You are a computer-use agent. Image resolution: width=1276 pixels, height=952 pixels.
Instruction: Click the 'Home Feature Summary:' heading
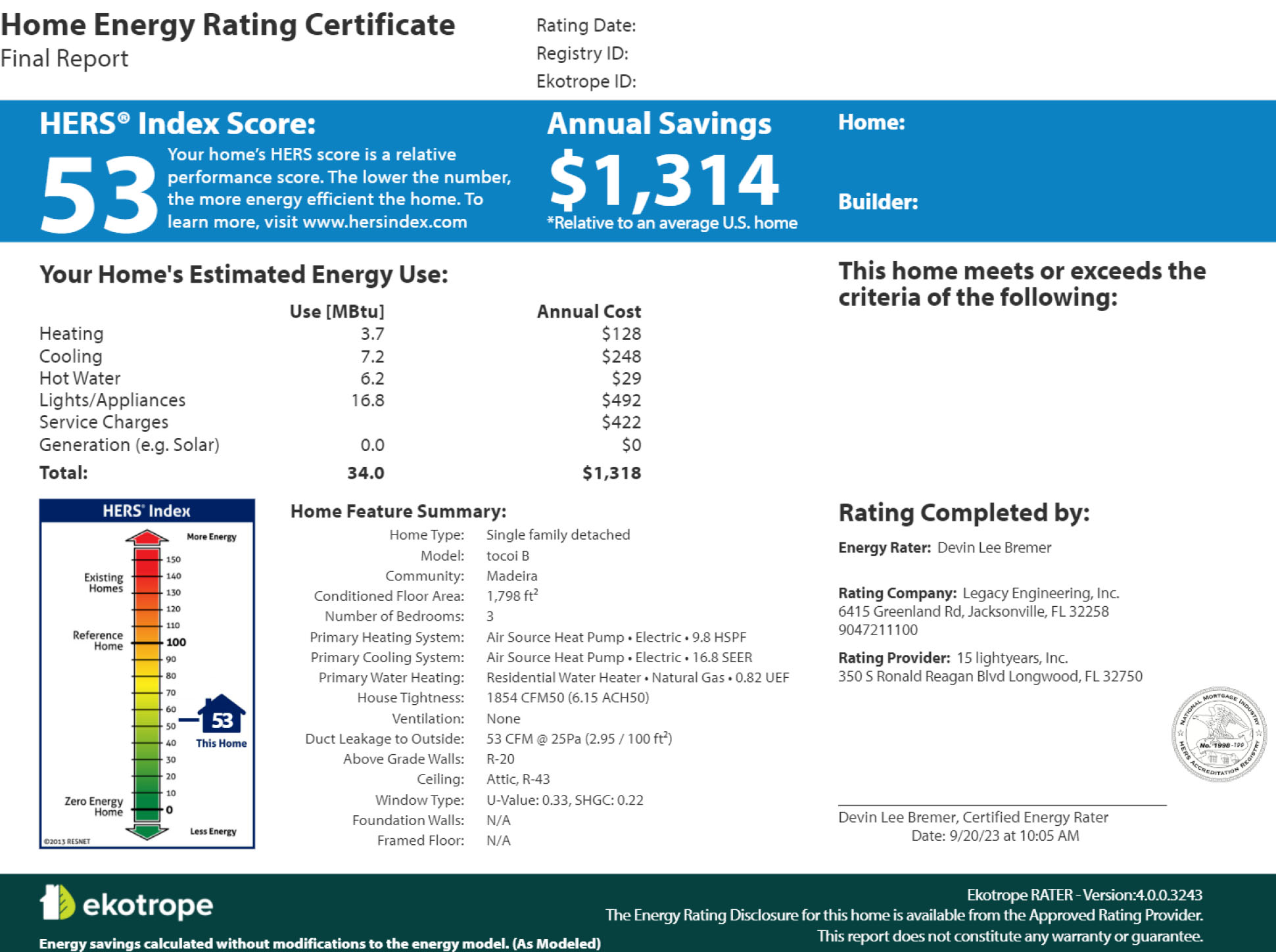tap(398, 512)
